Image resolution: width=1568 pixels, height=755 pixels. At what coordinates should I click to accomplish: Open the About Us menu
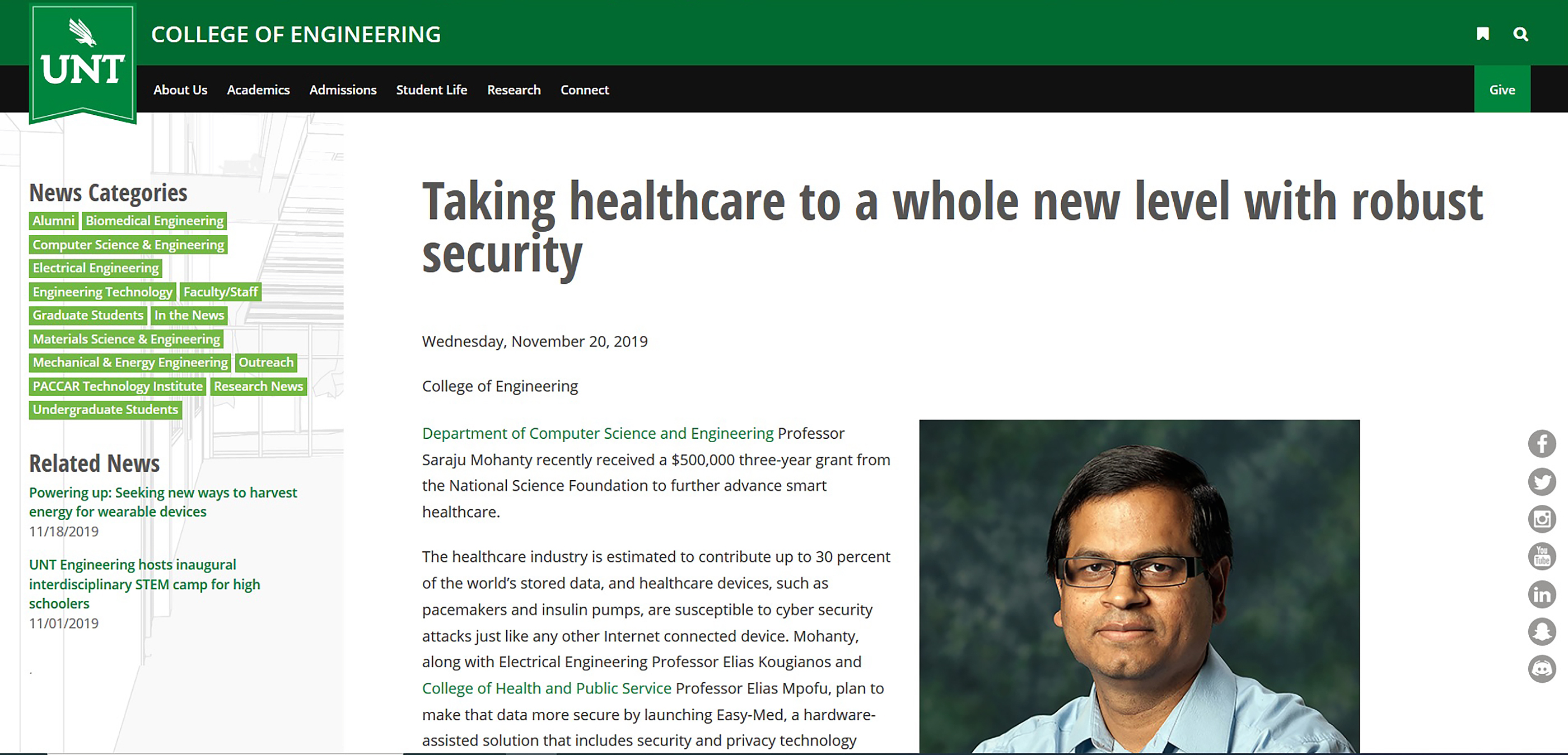tap(180, 90)
